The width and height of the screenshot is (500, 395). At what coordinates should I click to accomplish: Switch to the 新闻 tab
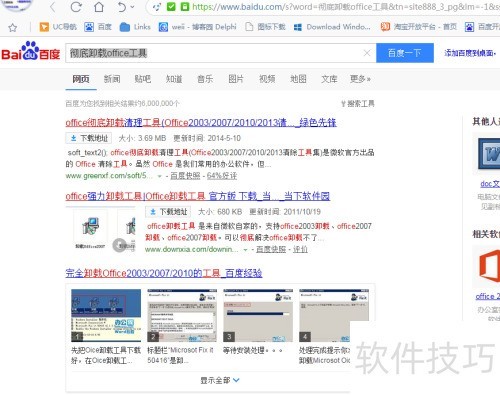[x=112, y=79]
